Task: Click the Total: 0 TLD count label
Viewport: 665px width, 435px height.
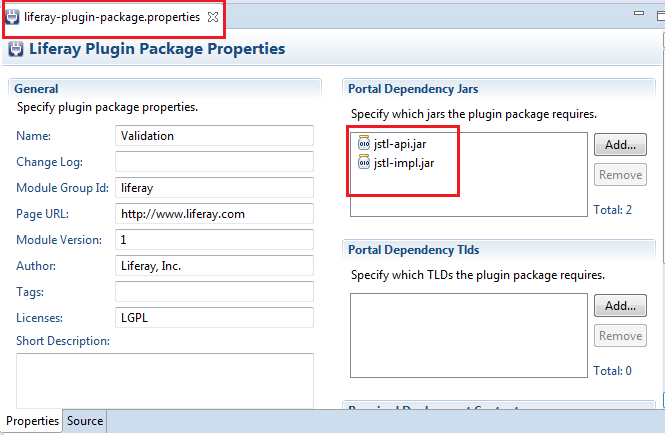Action: (612, 371)
